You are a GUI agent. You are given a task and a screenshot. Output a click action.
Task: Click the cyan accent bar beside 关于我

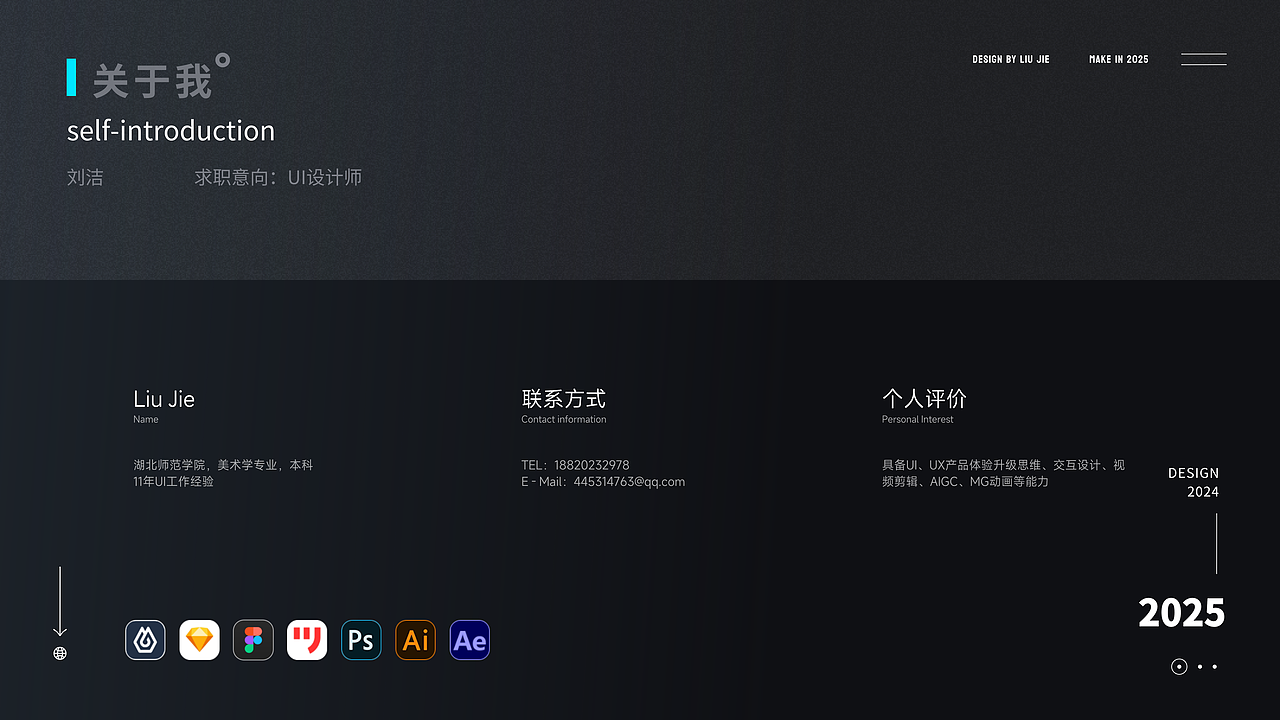click(71, 75)
